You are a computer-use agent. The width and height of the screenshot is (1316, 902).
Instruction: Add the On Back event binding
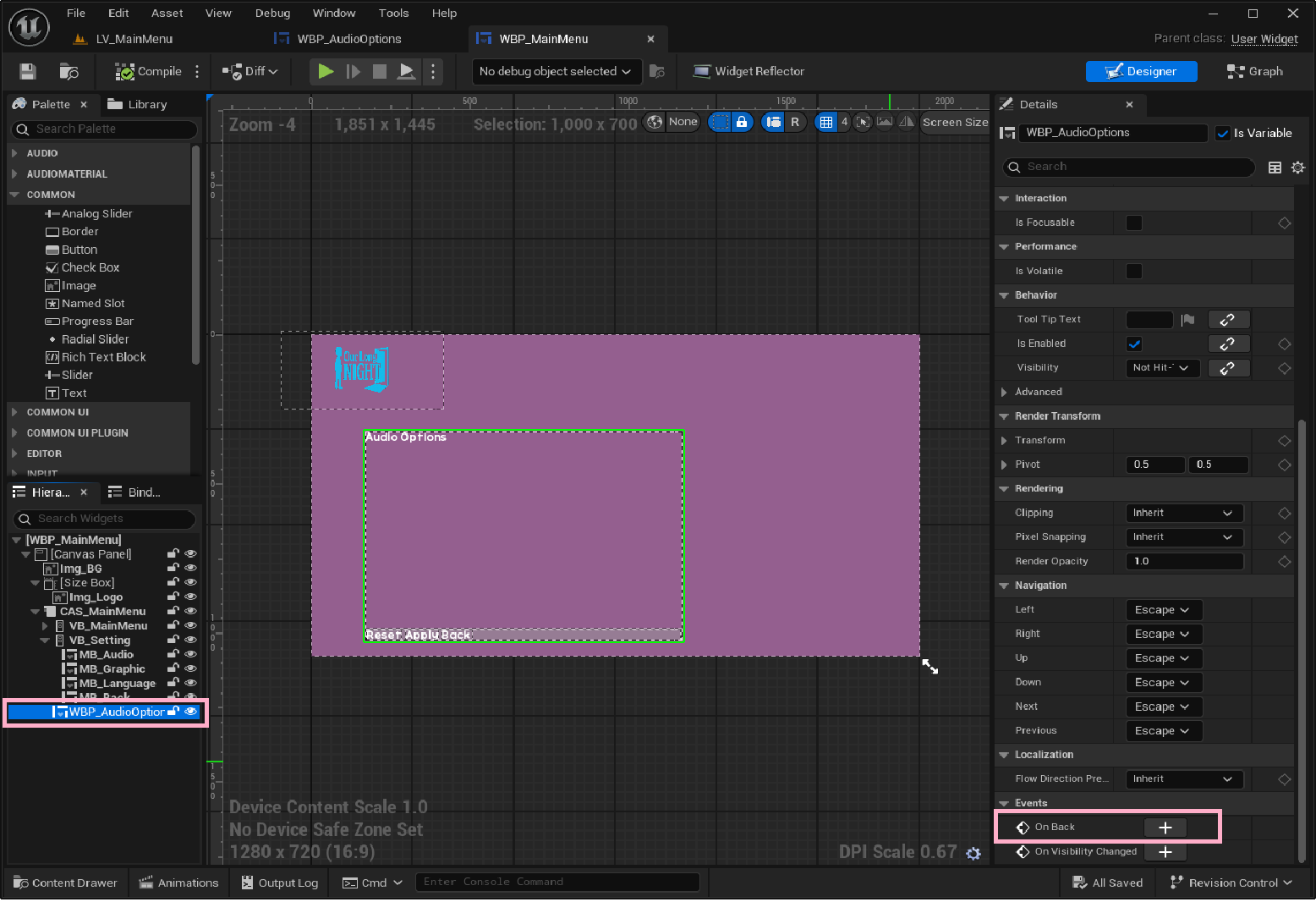(1165, 828)
